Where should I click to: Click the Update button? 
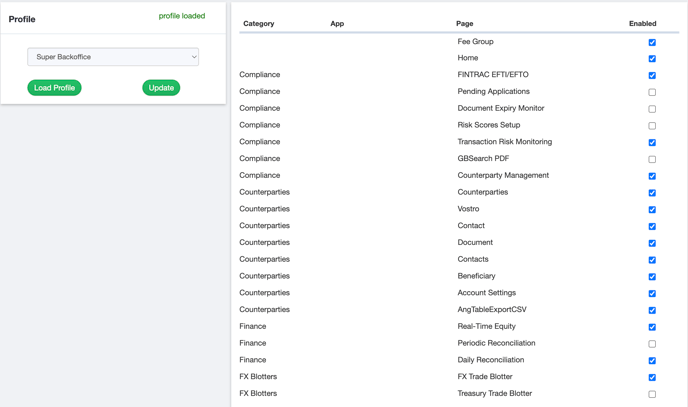pos(161,88)
